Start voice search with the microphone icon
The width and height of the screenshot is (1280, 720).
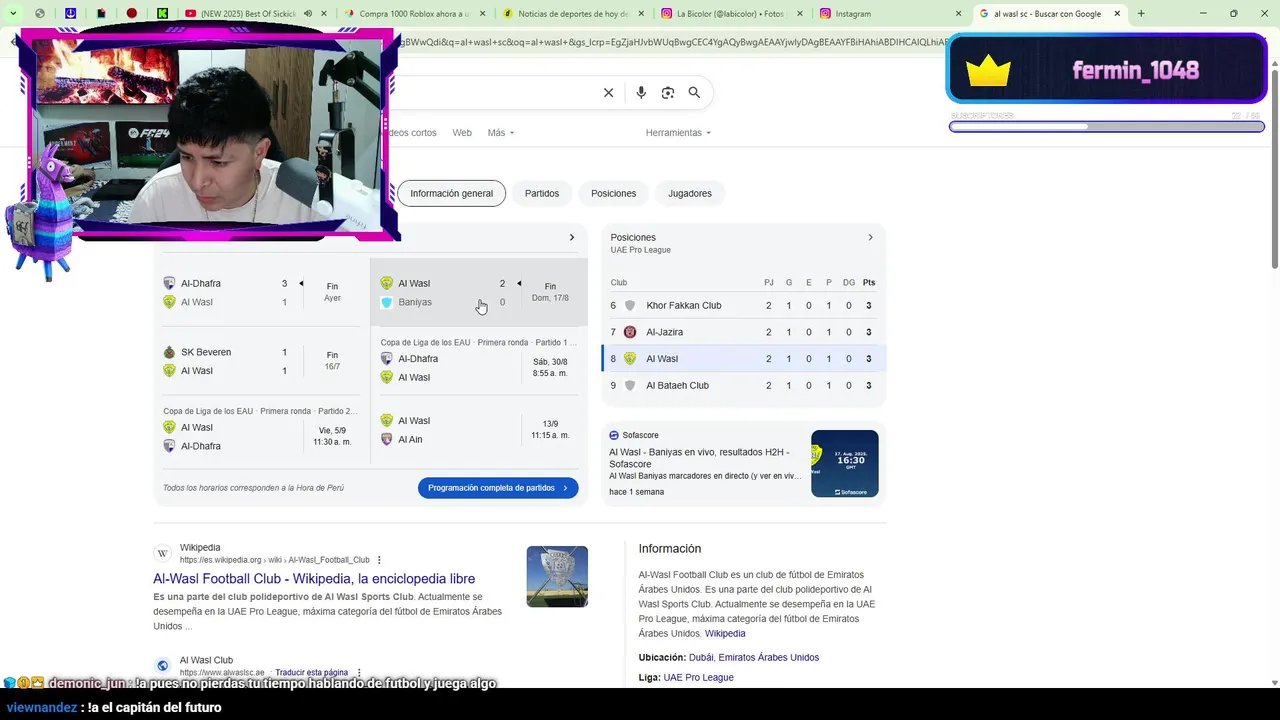(641, 93)
